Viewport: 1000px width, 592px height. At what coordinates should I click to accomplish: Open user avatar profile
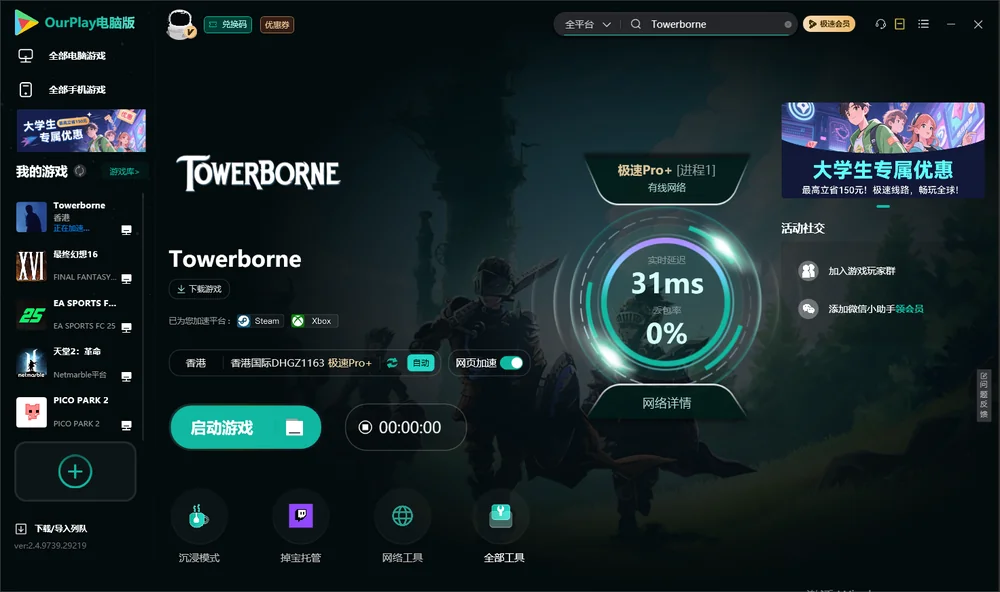click(x=180, y=24)
